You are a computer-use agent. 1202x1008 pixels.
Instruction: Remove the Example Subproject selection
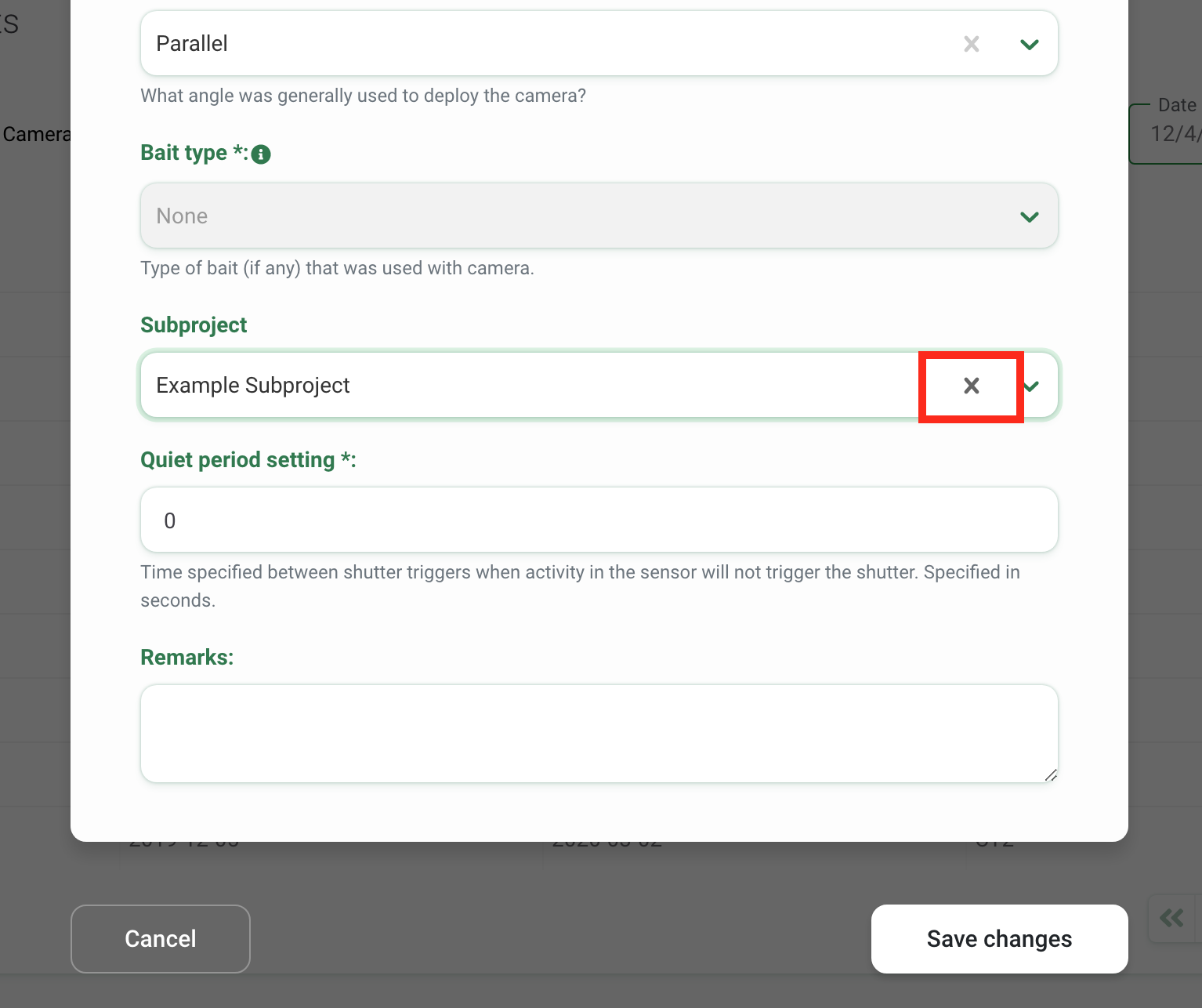tap(971, 386)
